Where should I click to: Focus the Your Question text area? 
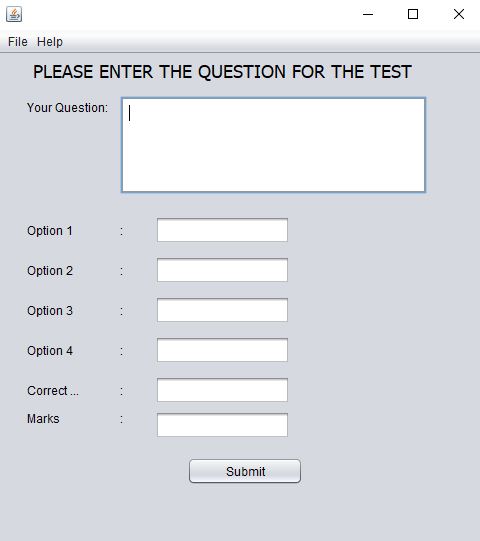273,145
